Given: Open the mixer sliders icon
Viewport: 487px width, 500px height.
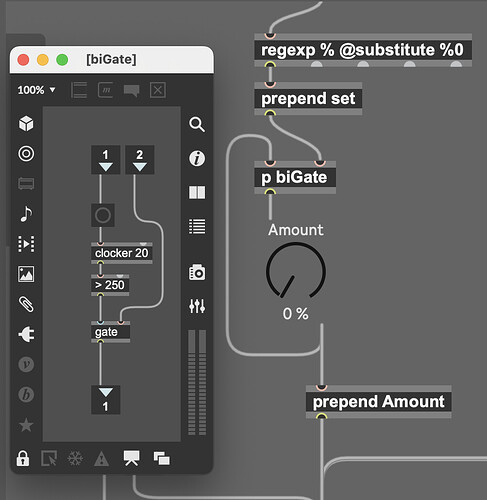Looking at the screenshot, I should pos(197,306).
